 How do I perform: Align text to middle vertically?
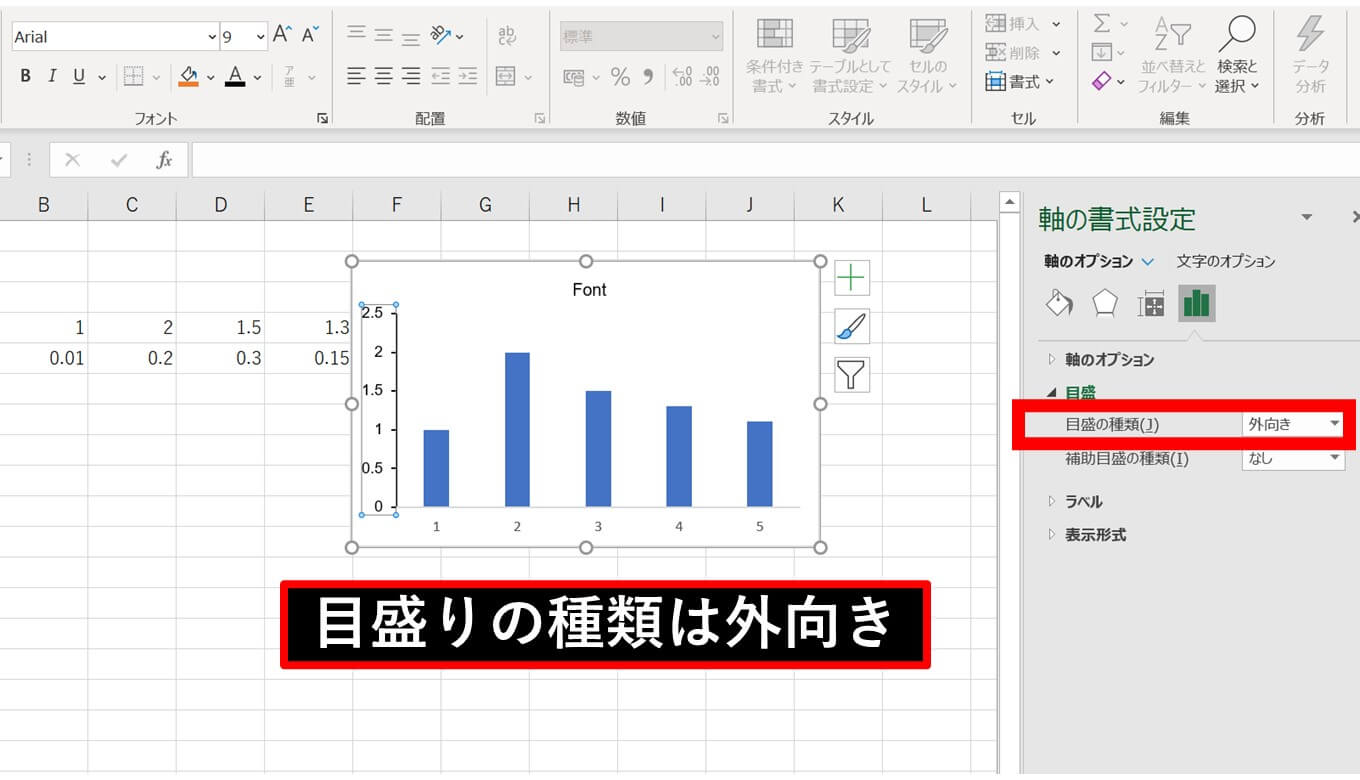pyautogui.click(x=383, y=35)
